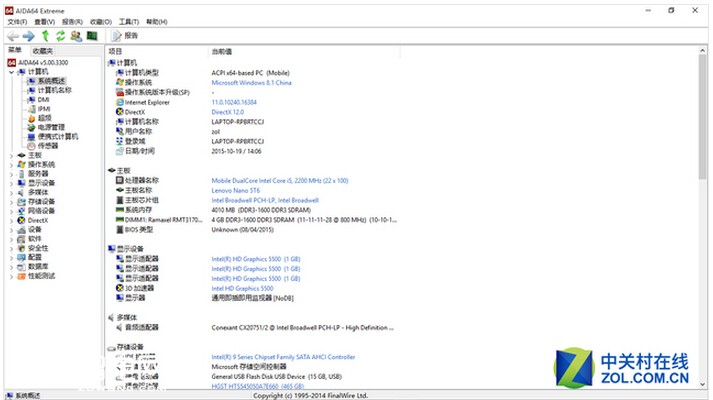
Task: Click the vertical scrollbar down arrow
Action: pyautogui.click(x=703, y=384)
